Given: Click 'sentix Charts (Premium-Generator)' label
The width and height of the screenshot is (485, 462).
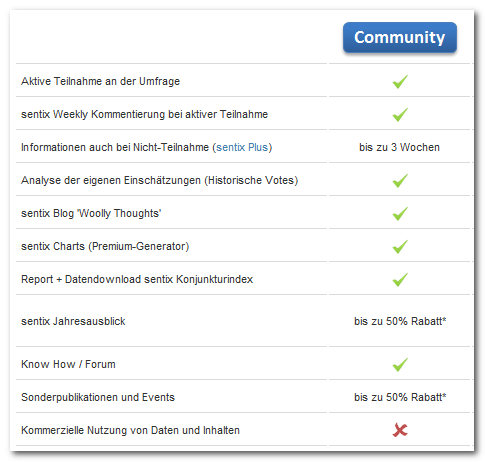Looking at the screenshot, I should 105,246.
